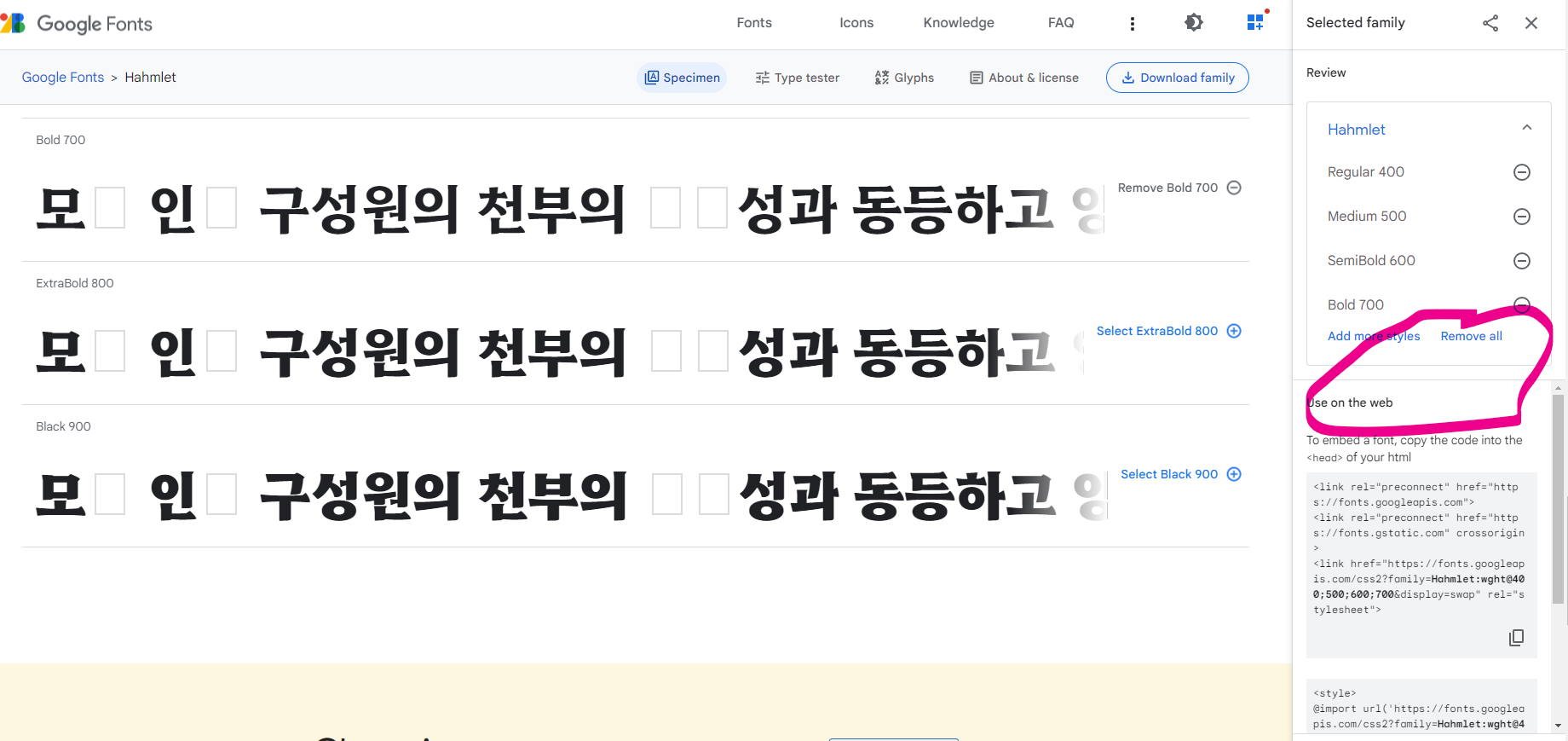Screen dimensions: 1568x741
Task: Switch to the Glyphs tab
Action: point(904,78)
